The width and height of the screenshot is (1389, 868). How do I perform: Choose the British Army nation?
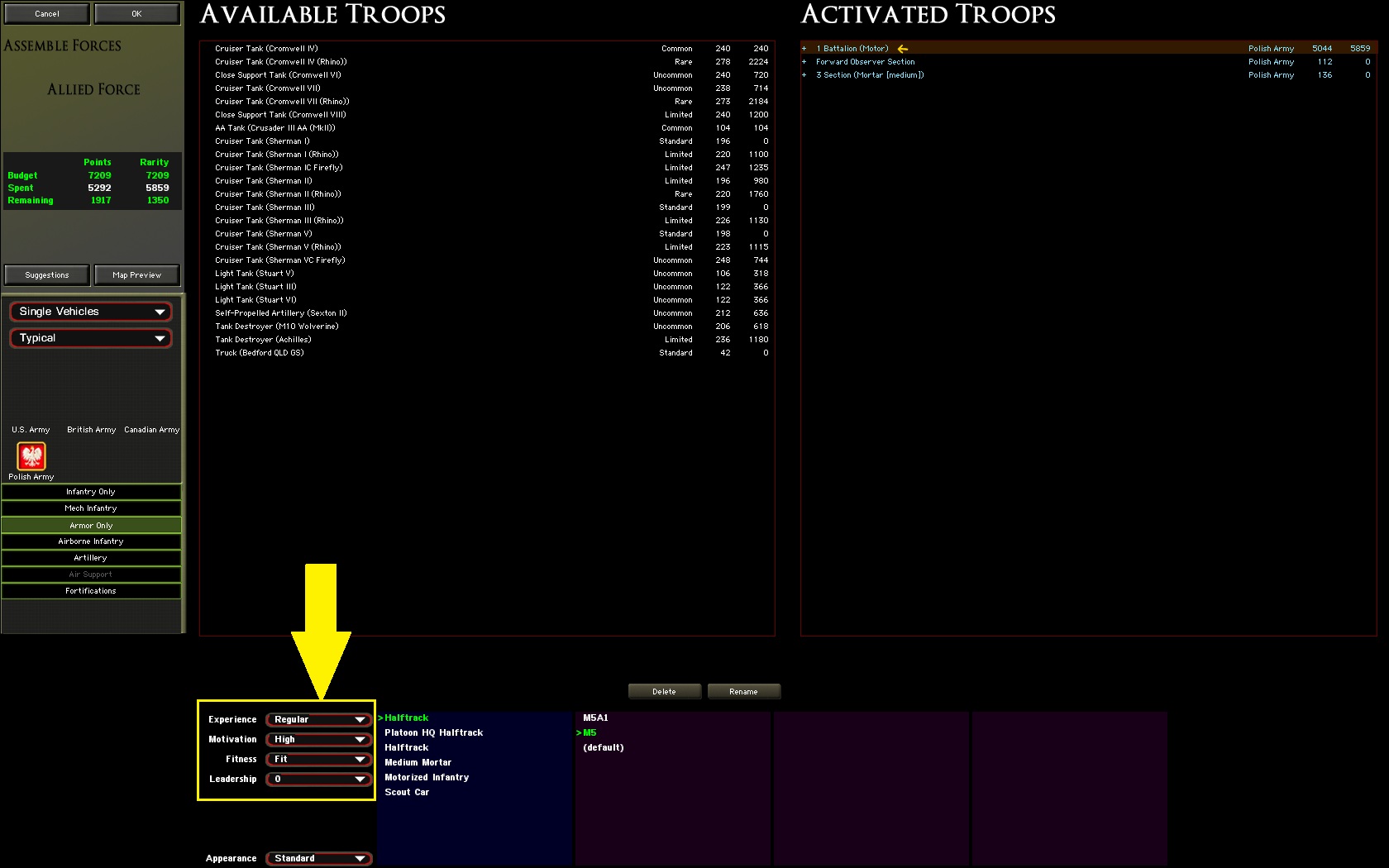[x=91, y=430]
